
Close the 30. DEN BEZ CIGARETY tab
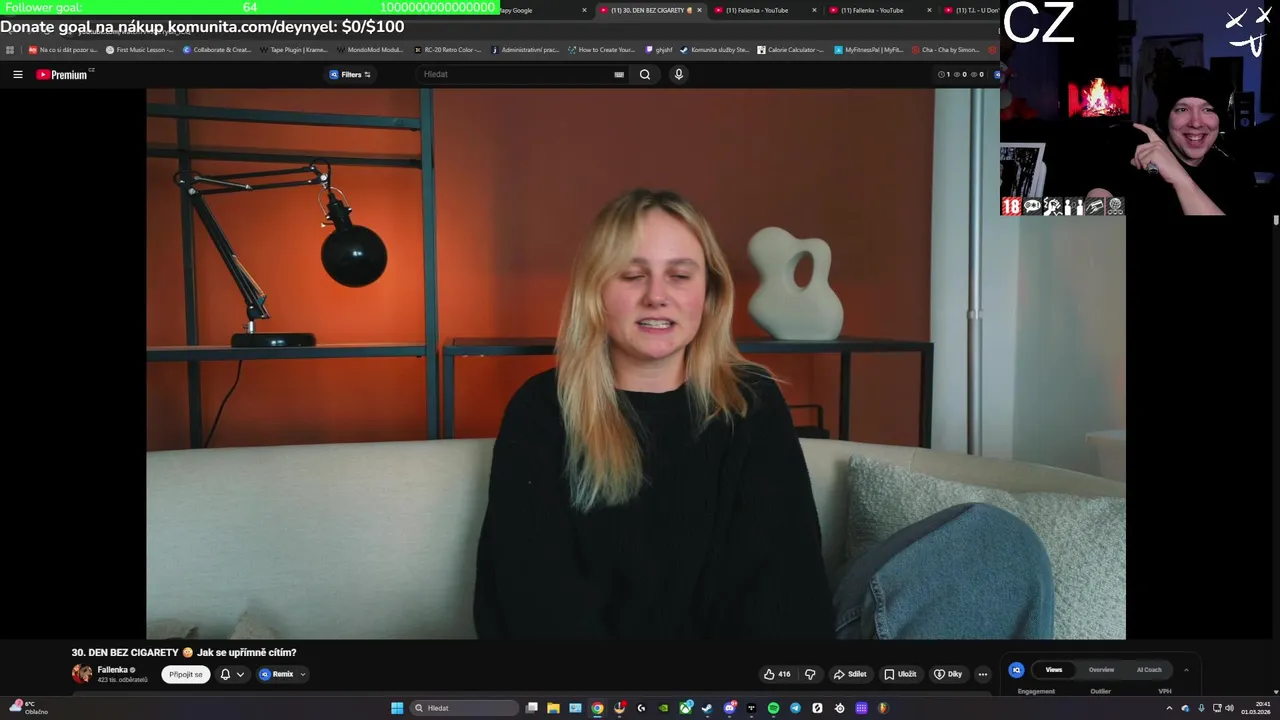pyautogui.click(x=699, y=10)
